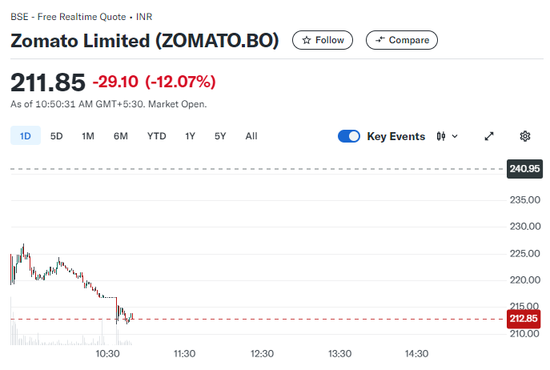Click the 10:30 time axis marker
This screenshot has width=550, height=370.
click(108, 354)
